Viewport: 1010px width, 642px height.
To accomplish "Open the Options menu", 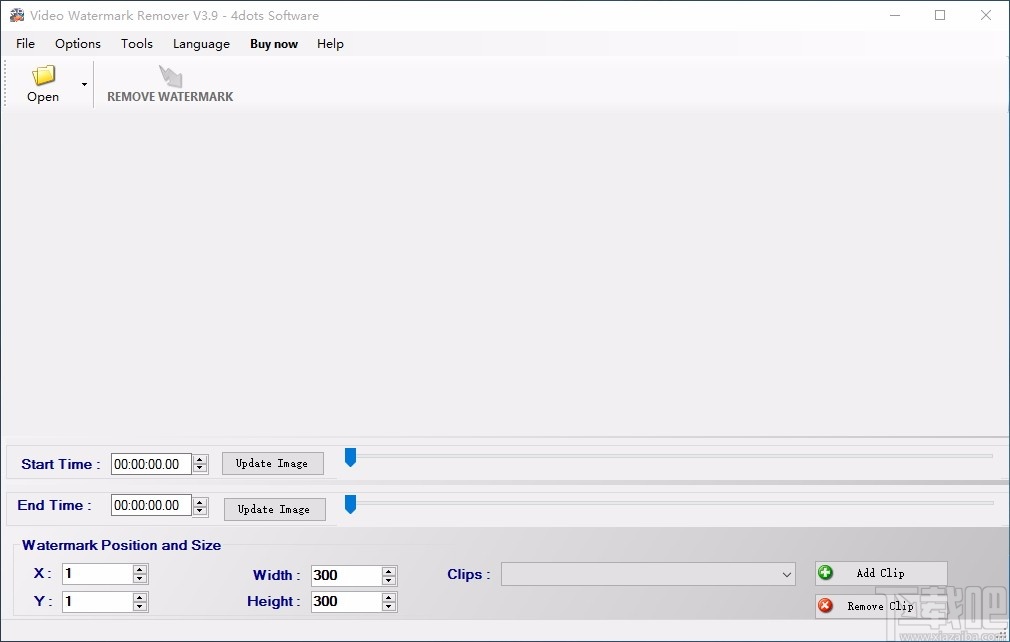I will (78, 44).
